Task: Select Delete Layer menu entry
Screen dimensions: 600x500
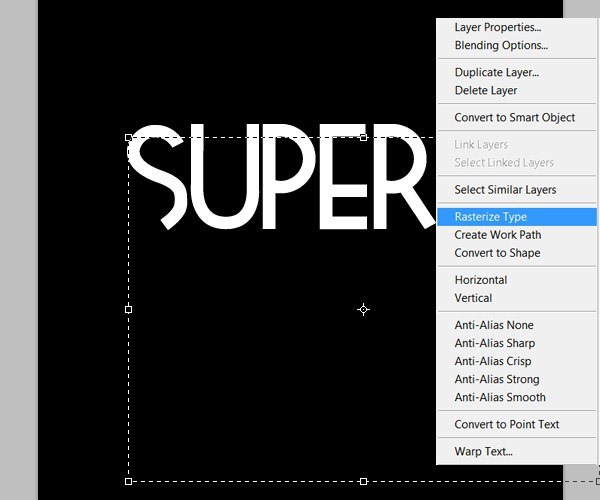Action: (x=485, y=90)
